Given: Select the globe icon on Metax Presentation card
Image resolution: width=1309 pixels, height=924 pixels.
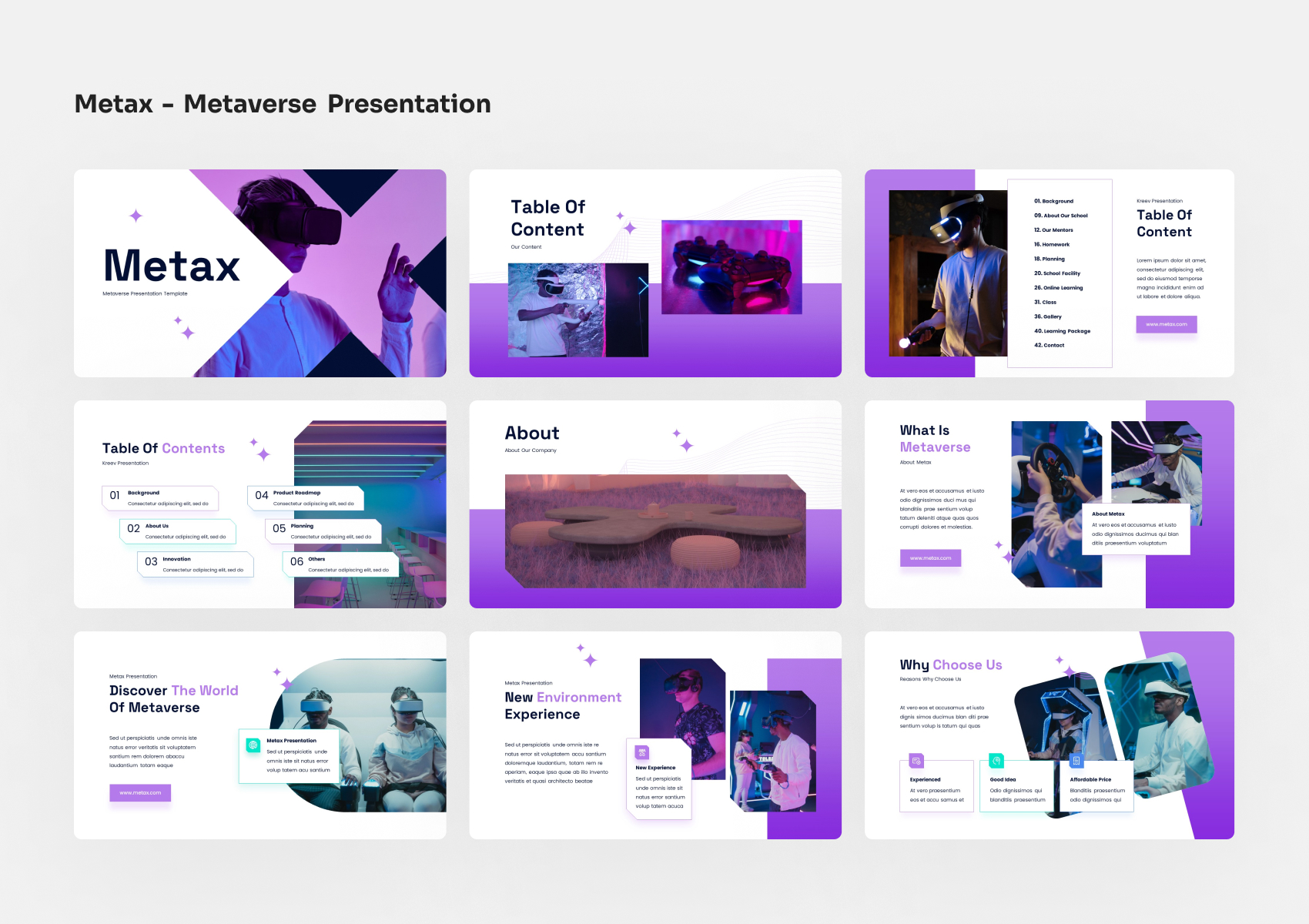Looking at the screenshot, I should point(253,744).
